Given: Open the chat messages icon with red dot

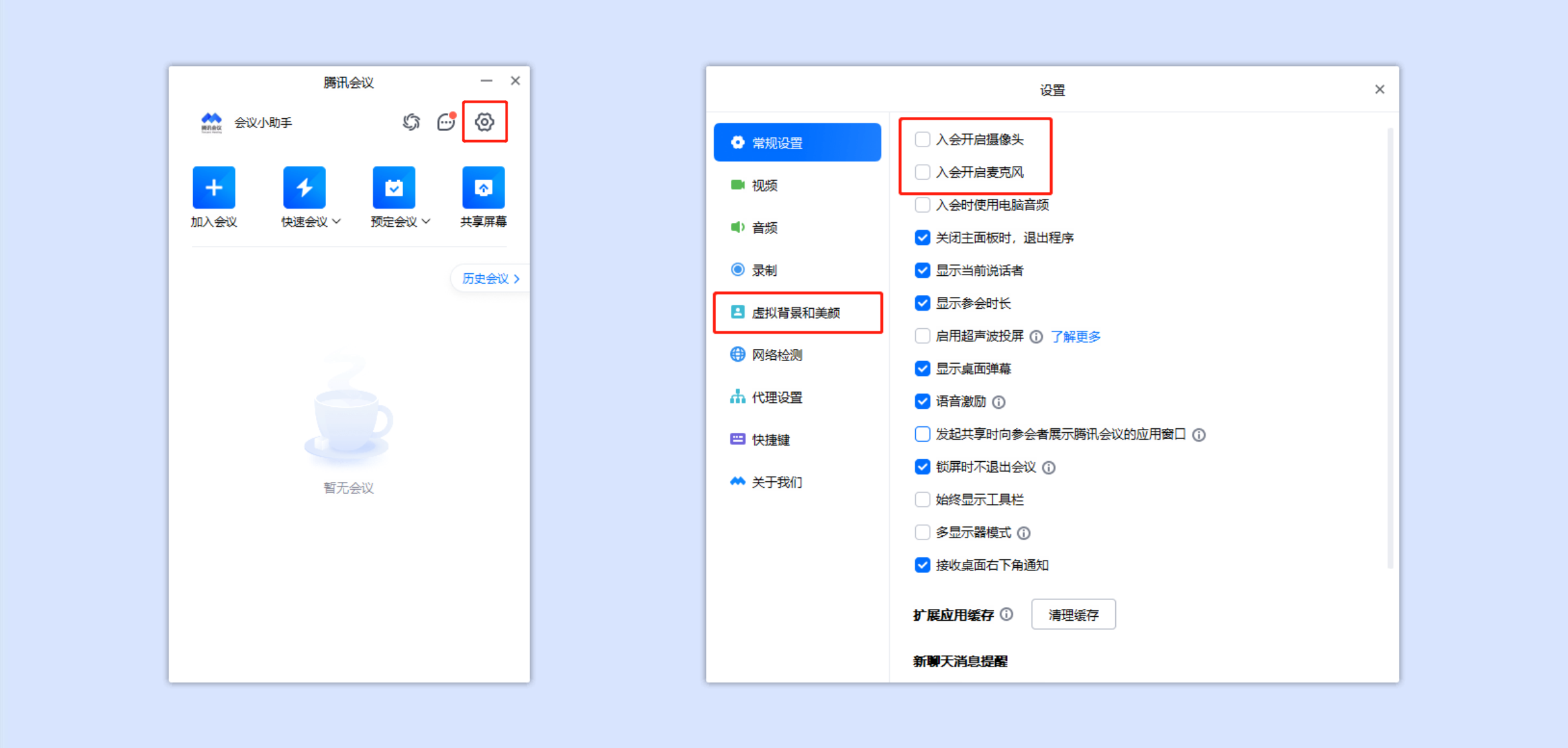Looking at the screenshot, I should pos(446,121).
